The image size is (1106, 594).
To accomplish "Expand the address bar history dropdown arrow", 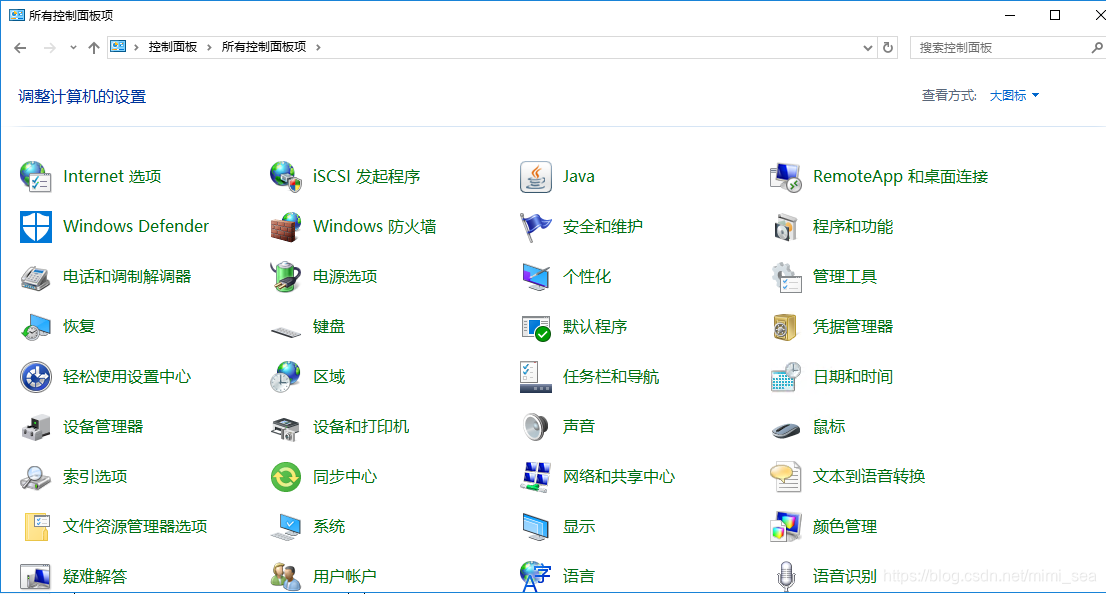I will coord(868,47).
